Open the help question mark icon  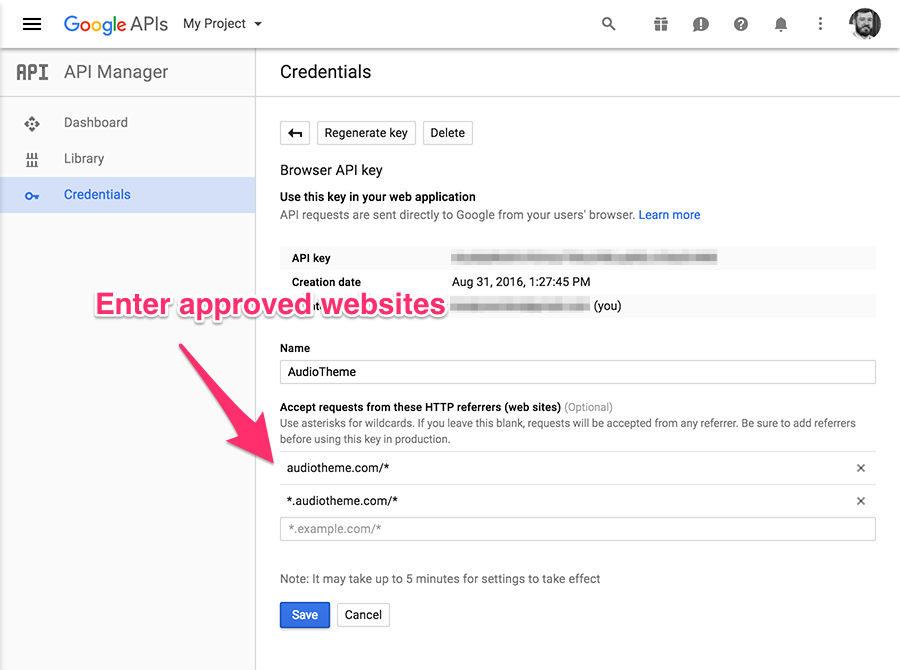740,24
